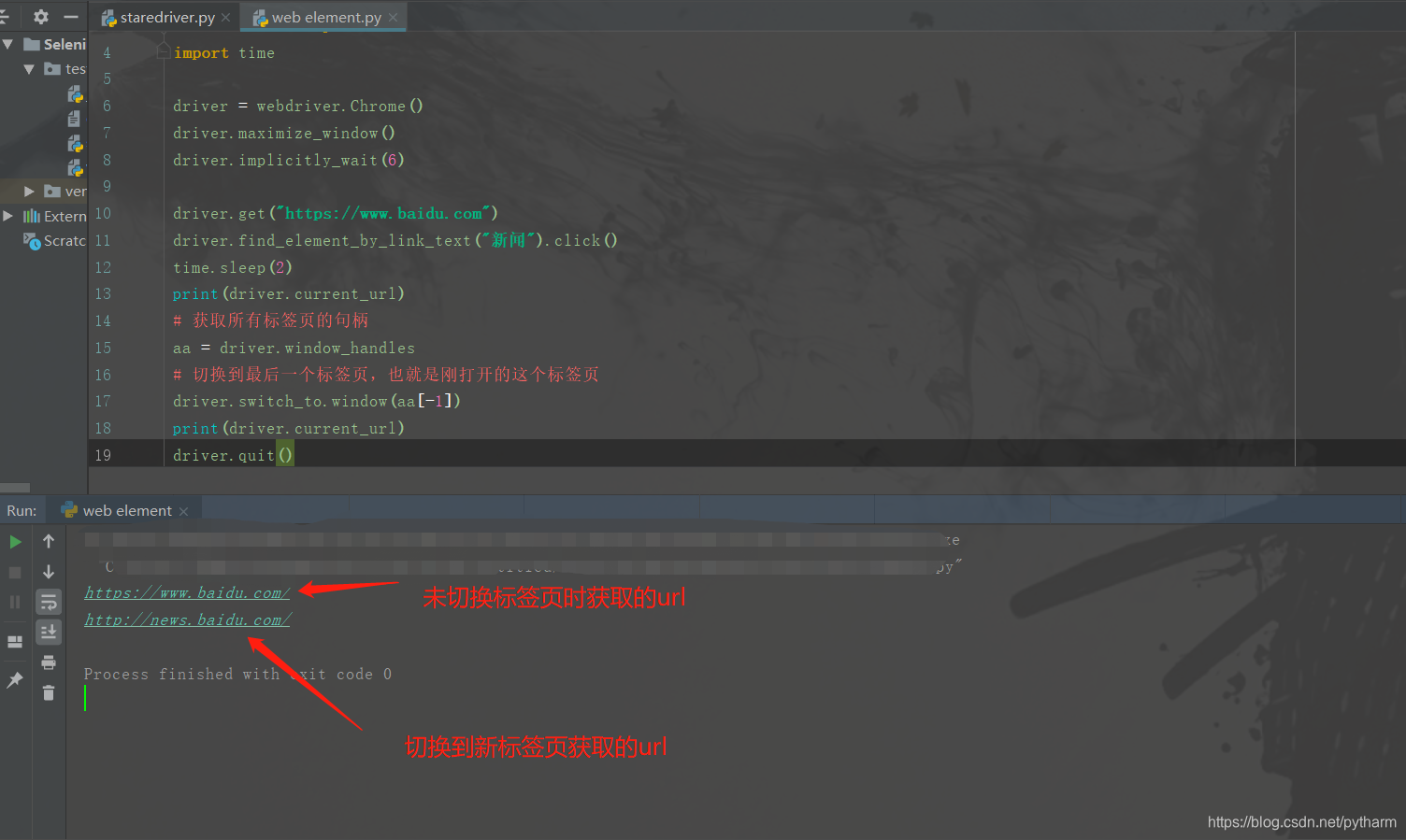This screenshot has height=840, width=1406.
Task: Click the print console output icon
Action: coord(49,662)
